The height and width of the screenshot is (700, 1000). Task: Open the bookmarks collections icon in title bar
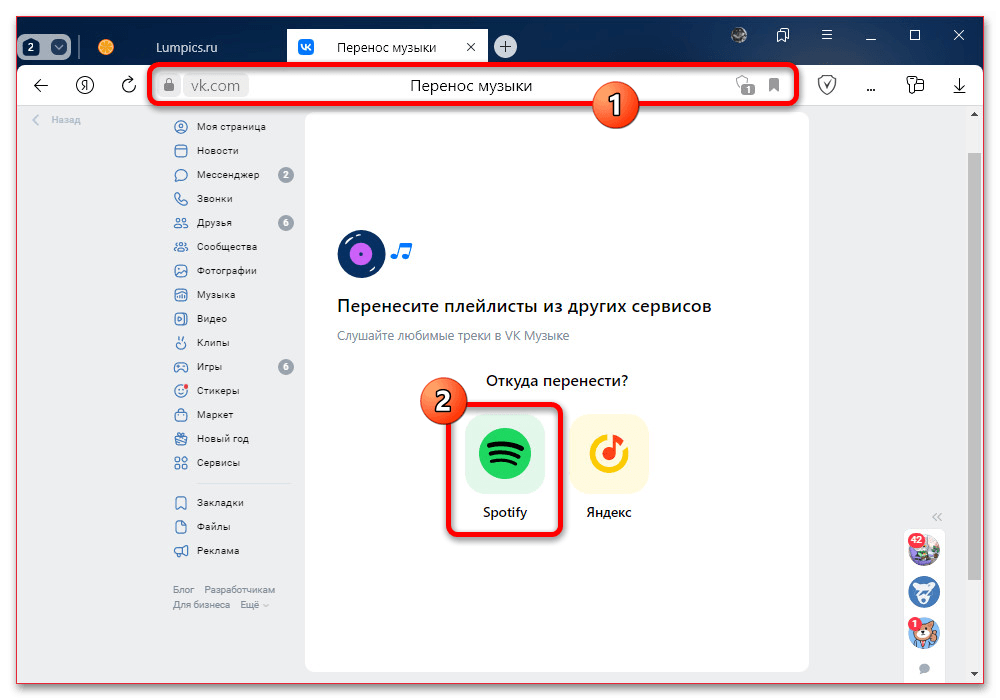click(783, 35)
